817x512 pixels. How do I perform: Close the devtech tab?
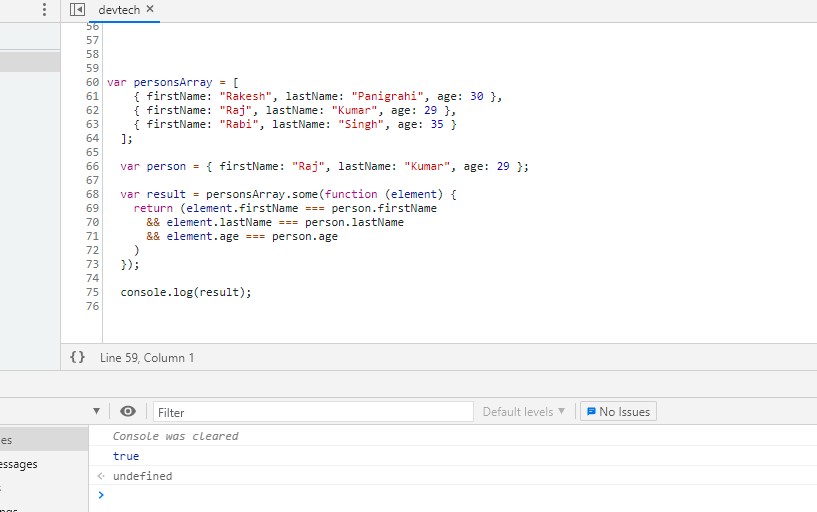(x=150, y=9)
